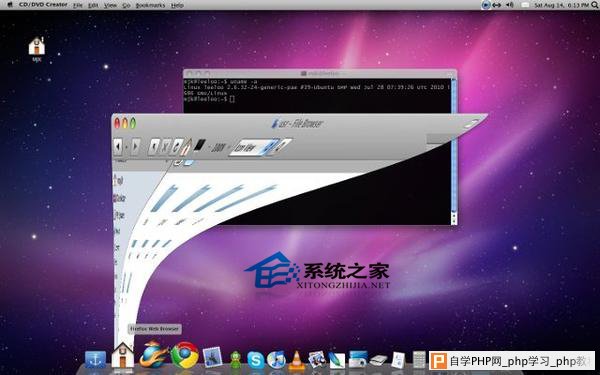
Task: Open the Spotlight search magnifier
Action: point(595,5)
